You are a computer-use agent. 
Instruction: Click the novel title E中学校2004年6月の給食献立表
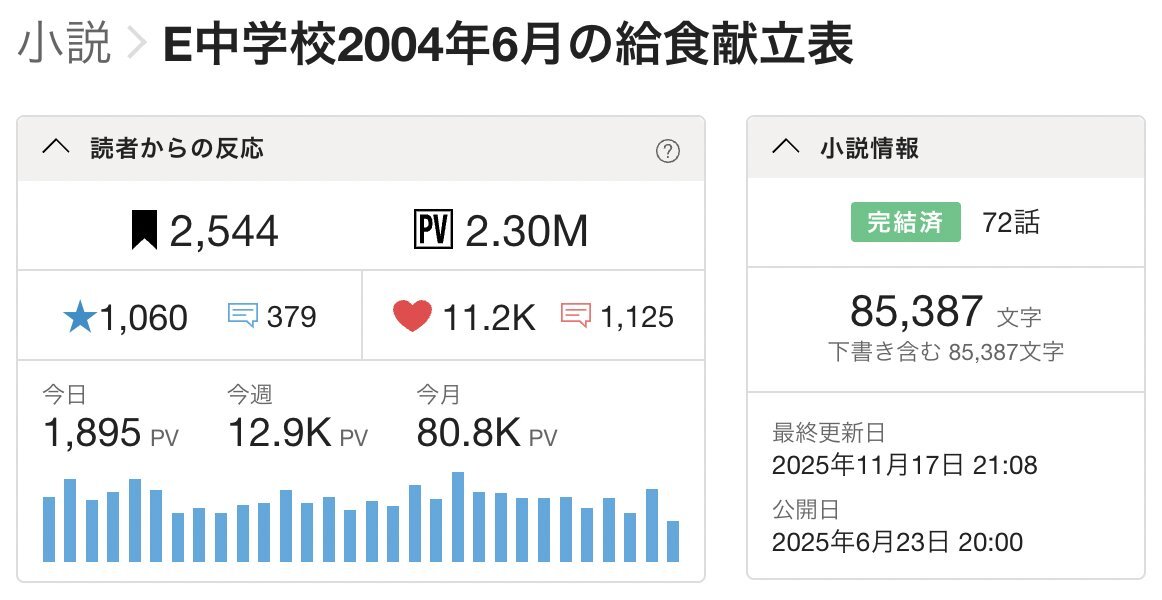coord(508,48)
